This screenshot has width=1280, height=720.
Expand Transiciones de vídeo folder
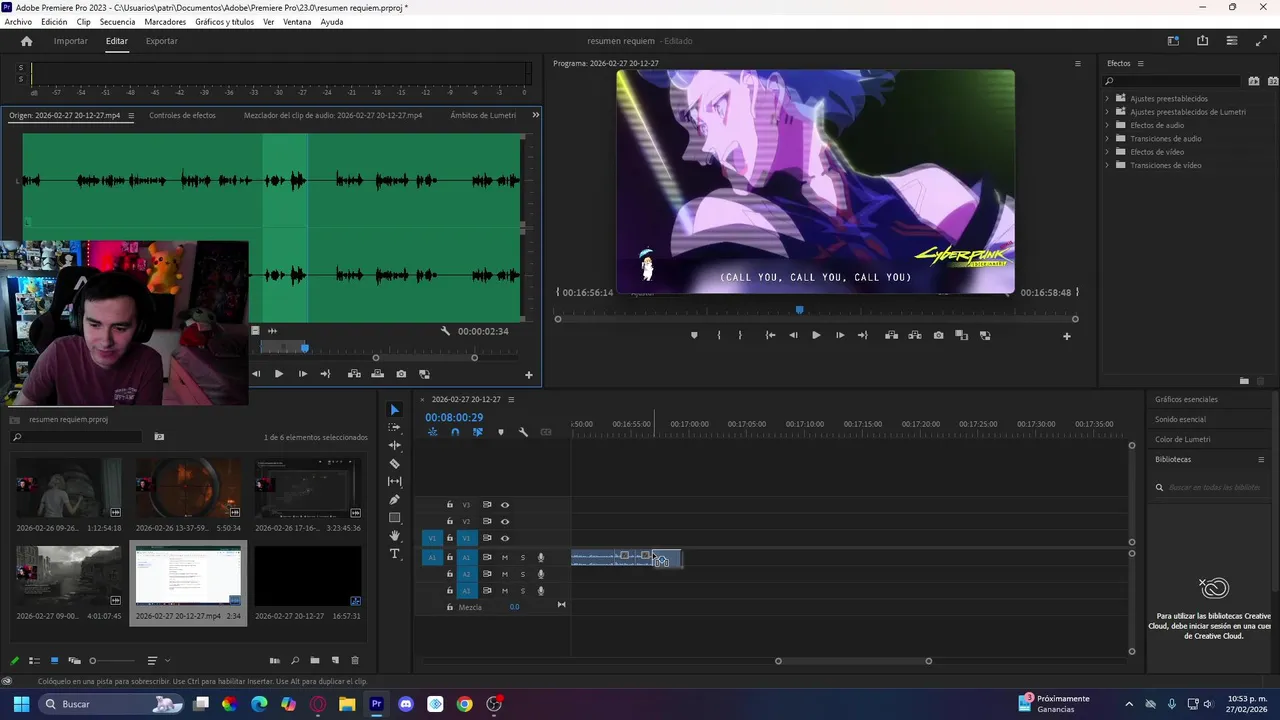tap(1107, 165)
